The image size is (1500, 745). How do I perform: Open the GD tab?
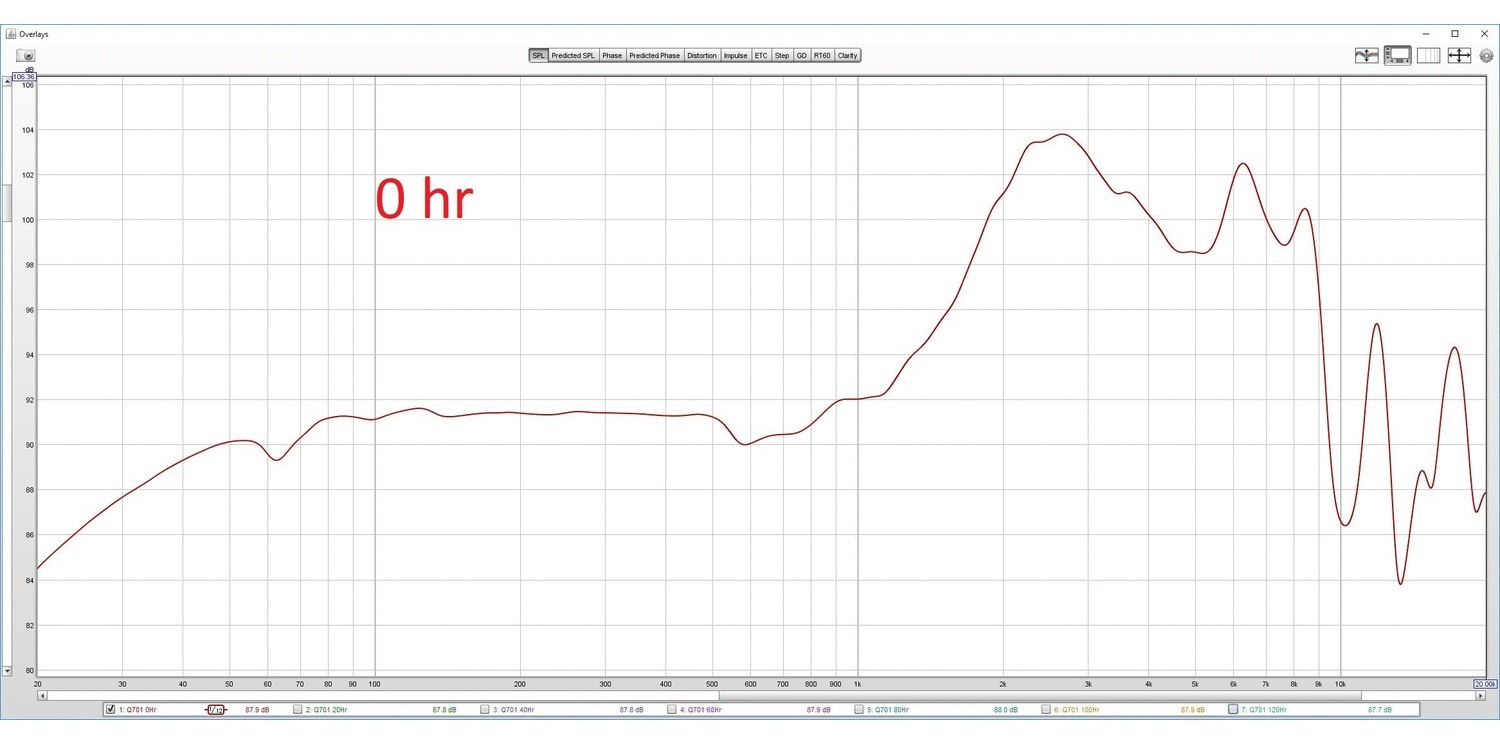tap(802, 56)
